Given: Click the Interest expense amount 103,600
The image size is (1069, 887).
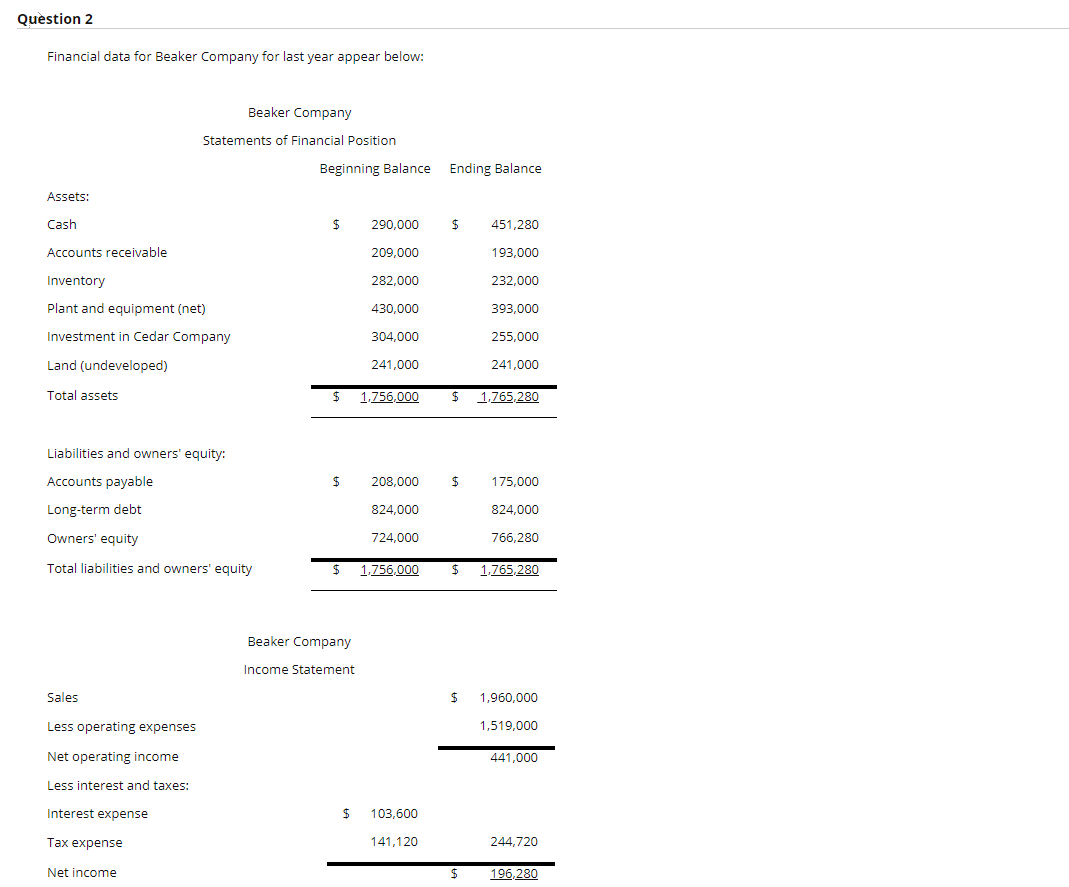Looking at the screenshot, I should pyautogui.click(x=395, y=813).
